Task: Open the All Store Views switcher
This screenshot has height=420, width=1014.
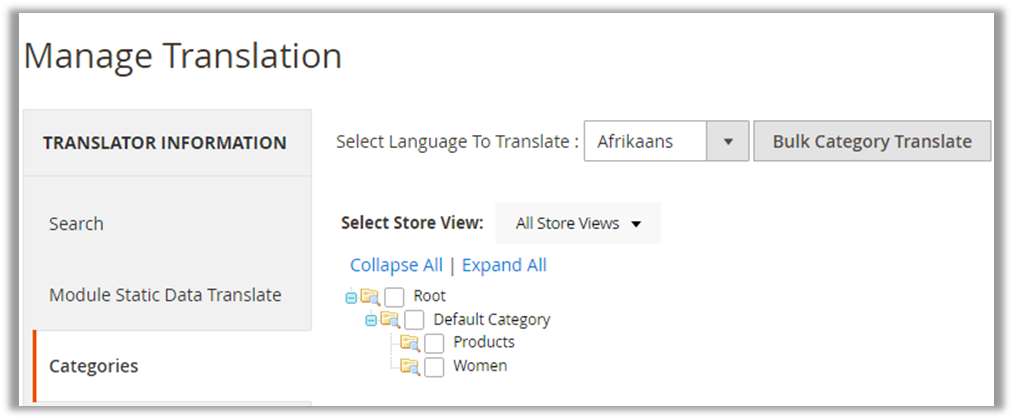Action: point(578,224)
